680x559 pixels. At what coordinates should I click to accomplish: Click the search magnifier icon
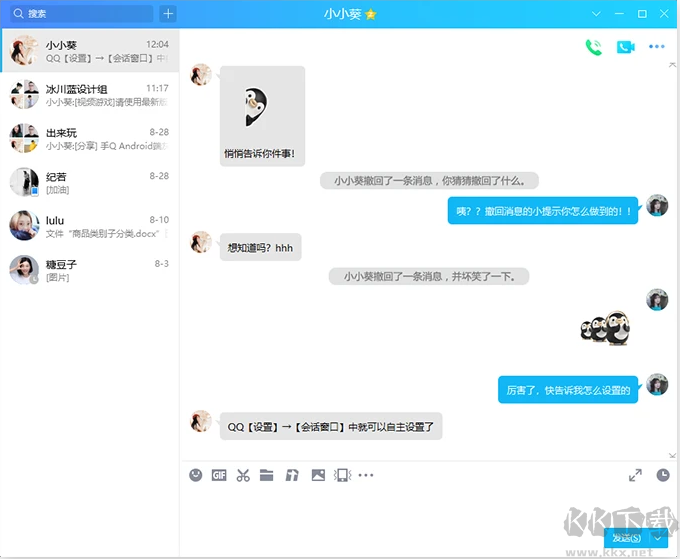[18, 14]
